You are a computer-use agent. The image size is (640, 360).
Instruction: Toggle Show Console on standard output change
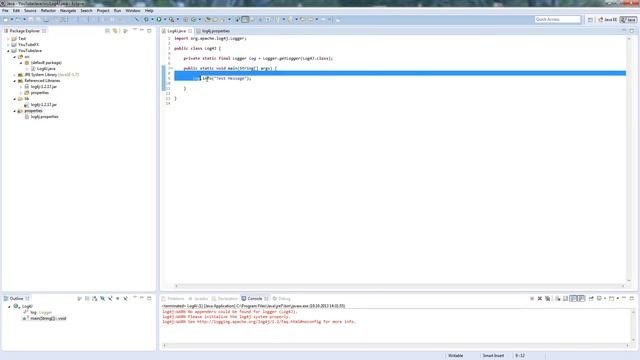click(x=573, y=299)
